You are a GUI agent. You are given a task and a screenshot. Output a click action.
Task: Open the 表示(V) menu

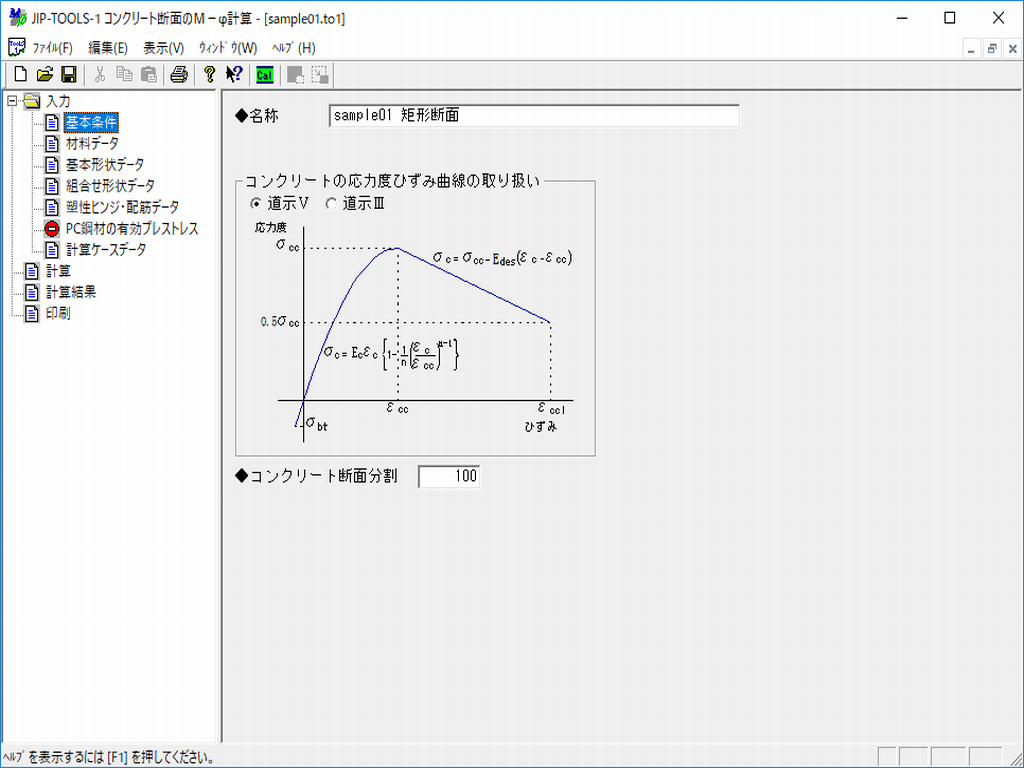163,48
